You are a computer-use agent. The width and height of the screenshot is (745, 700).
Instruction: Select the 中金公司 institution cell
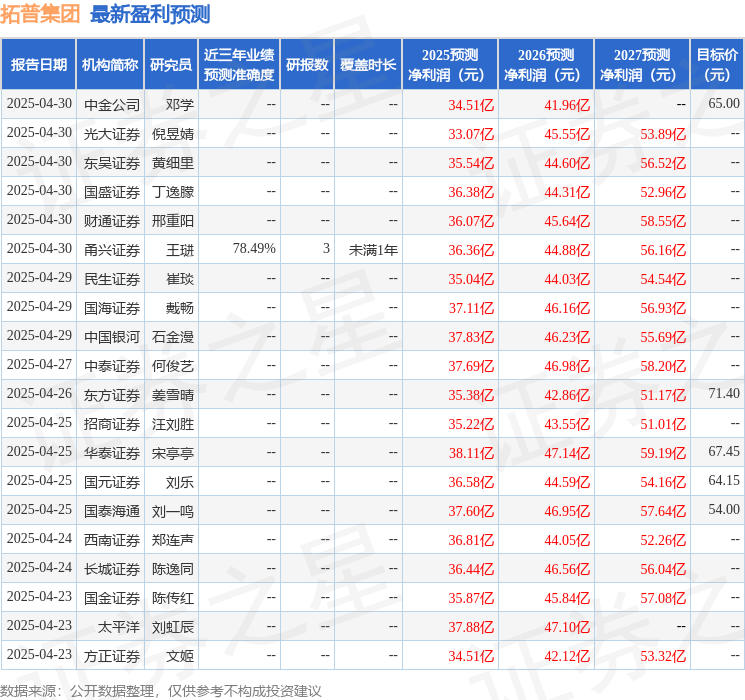coord(112,104)
